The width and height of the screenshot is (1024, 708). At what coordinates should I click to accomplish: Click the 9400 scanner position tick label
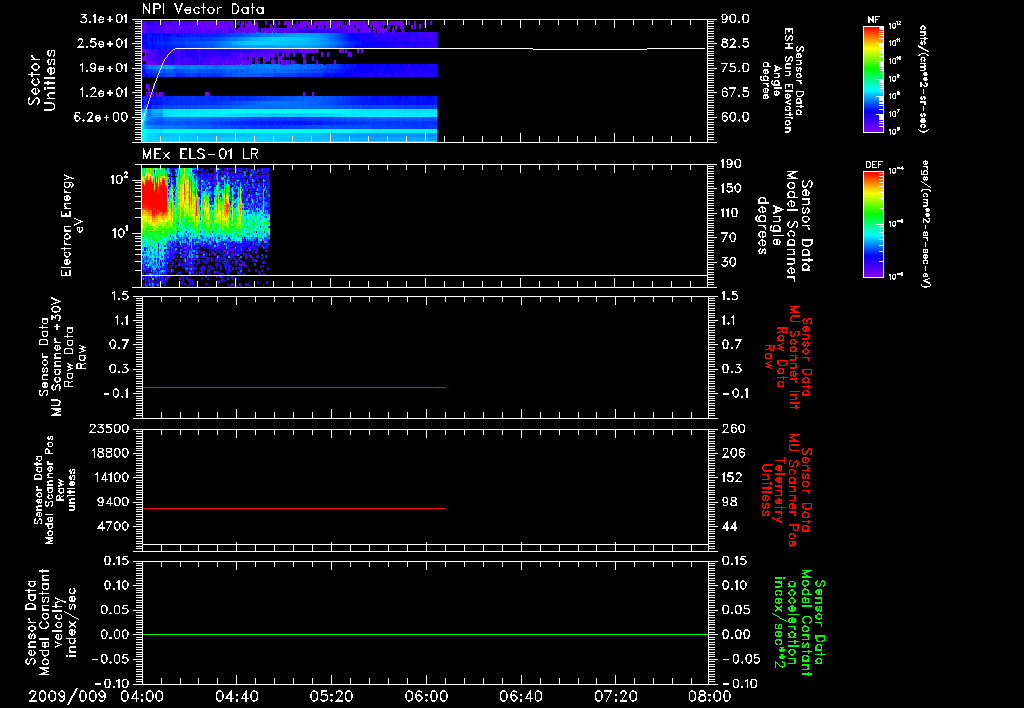pos(113,502)
